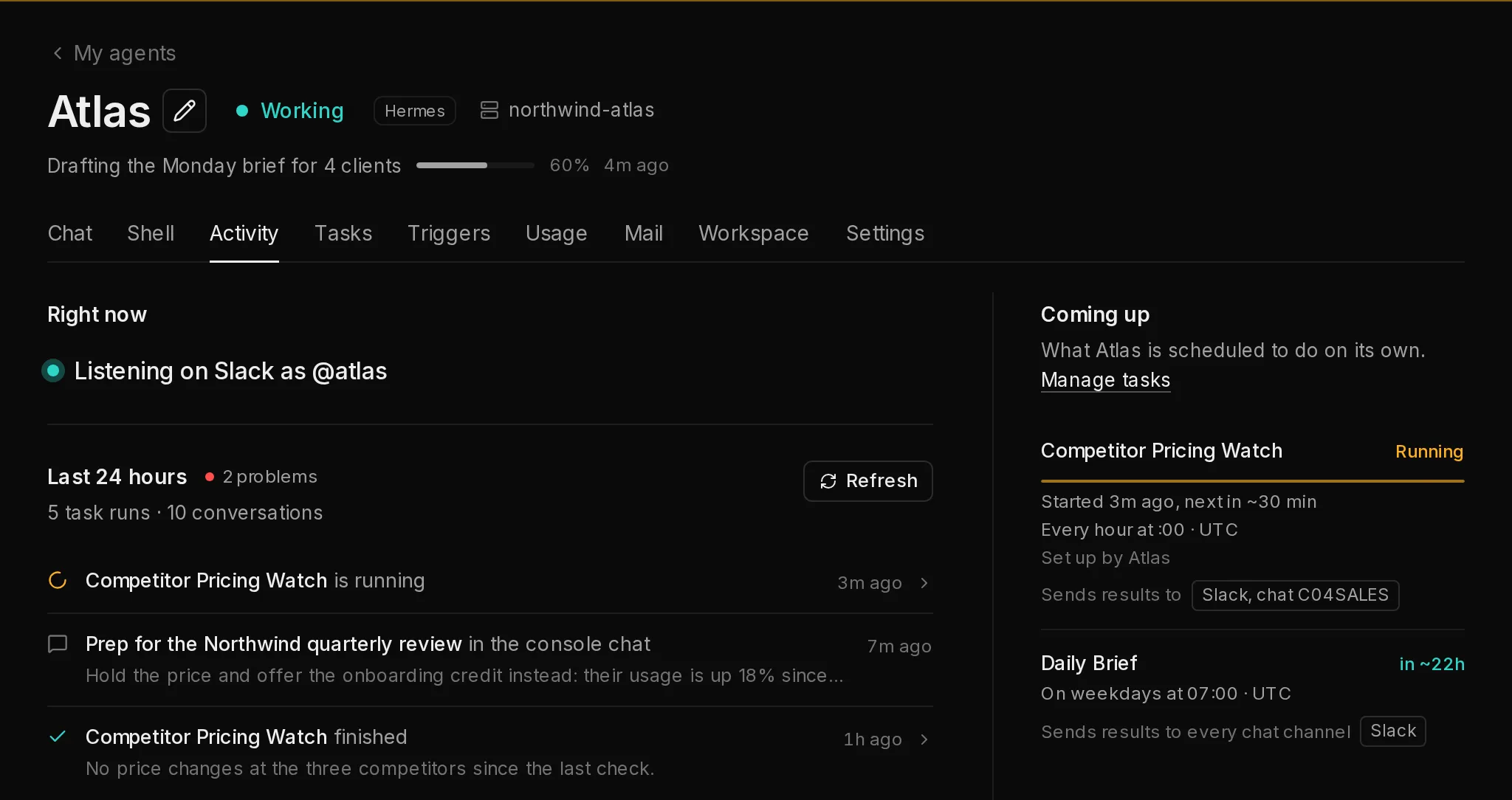Click the 60% brief progress bar
The height and width of the screenshot is (800, 1512).
(475, 165)
